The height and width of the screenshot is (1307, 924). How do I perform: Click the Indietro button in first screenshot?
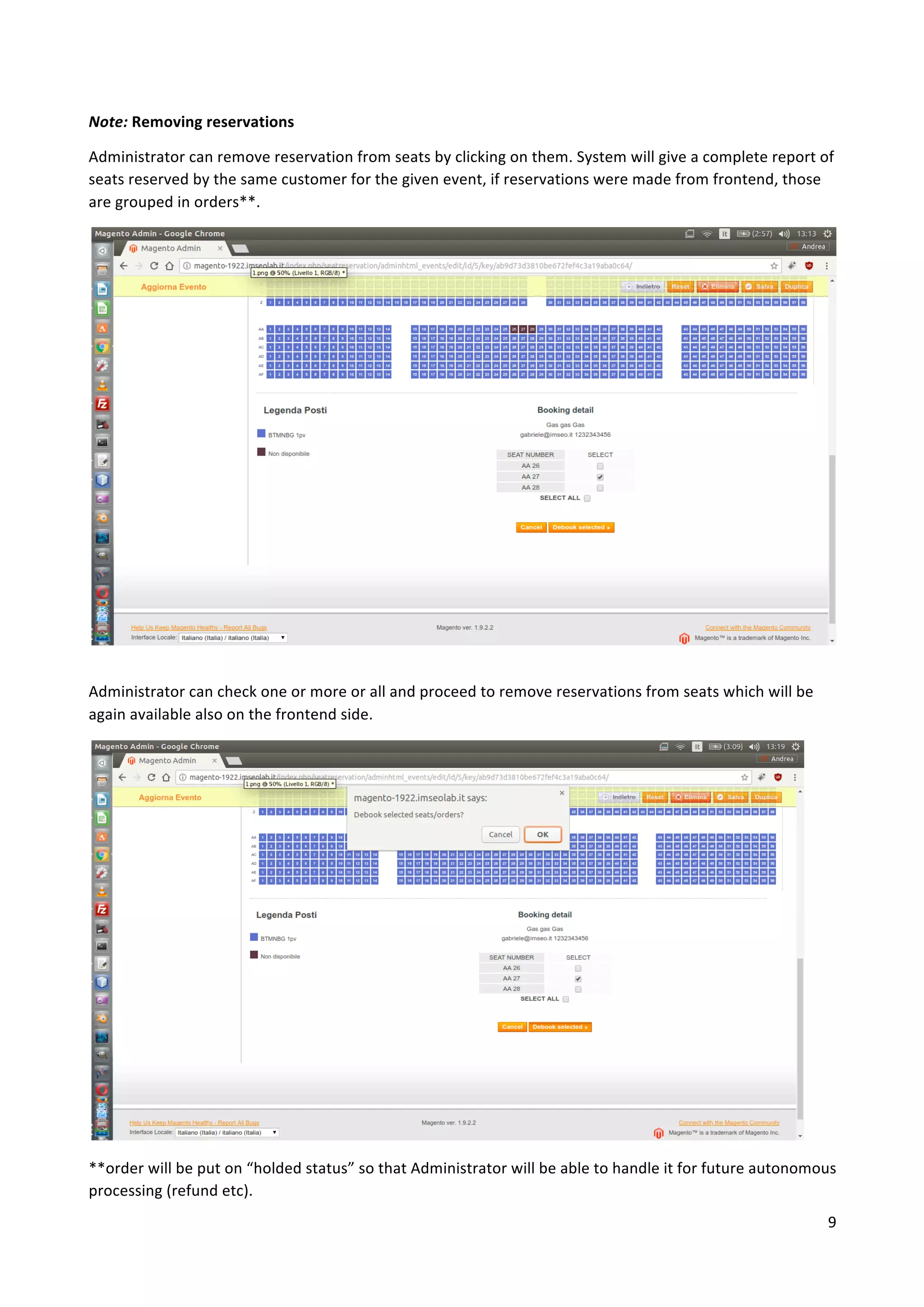click(x=643, y=287)
